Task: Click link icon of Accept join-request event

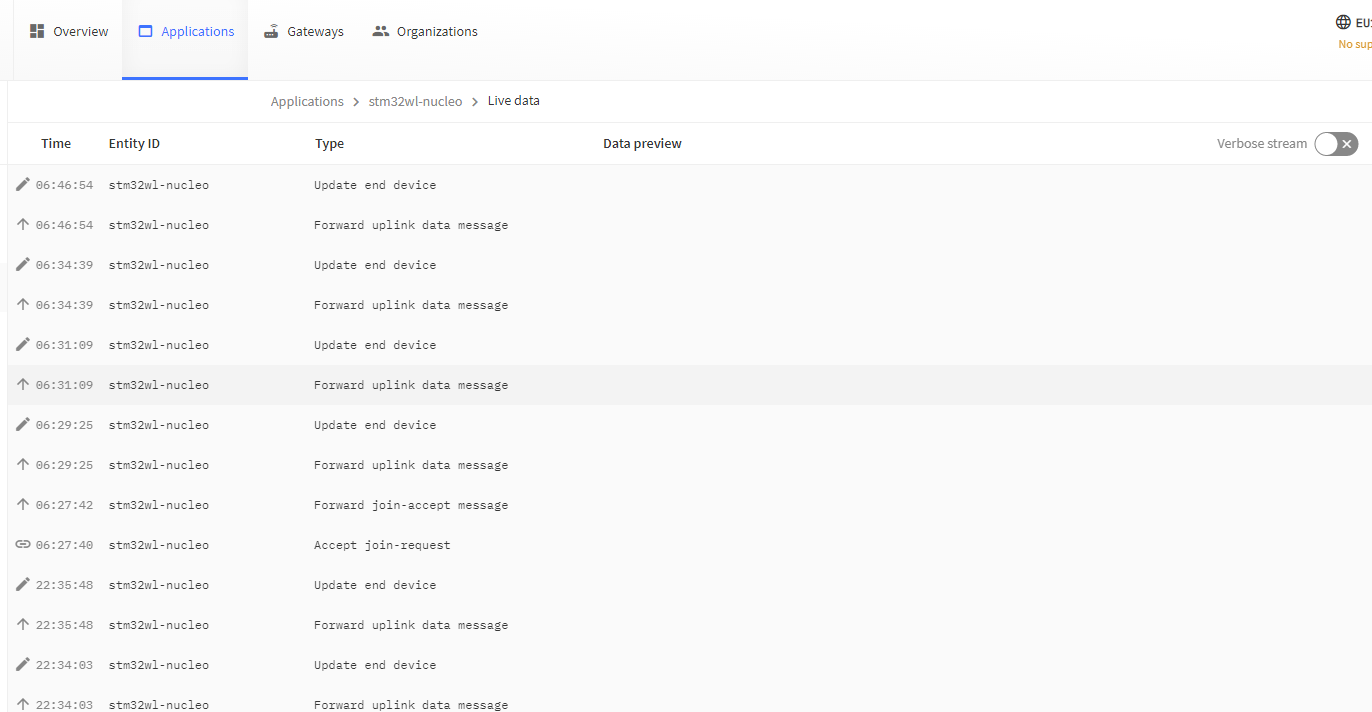Action: [x=23, y=545]
